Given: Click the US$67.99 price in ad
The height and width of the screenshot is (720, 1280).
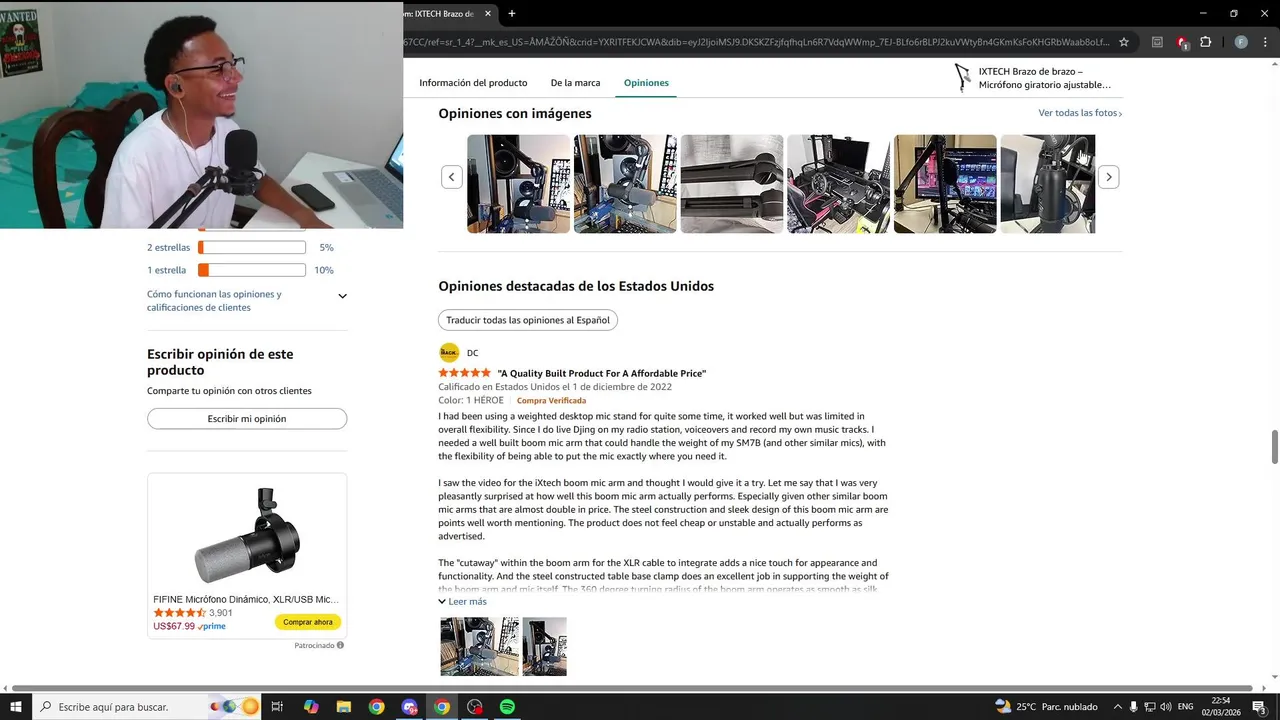Looking at the screenshot, I should 174,626.
